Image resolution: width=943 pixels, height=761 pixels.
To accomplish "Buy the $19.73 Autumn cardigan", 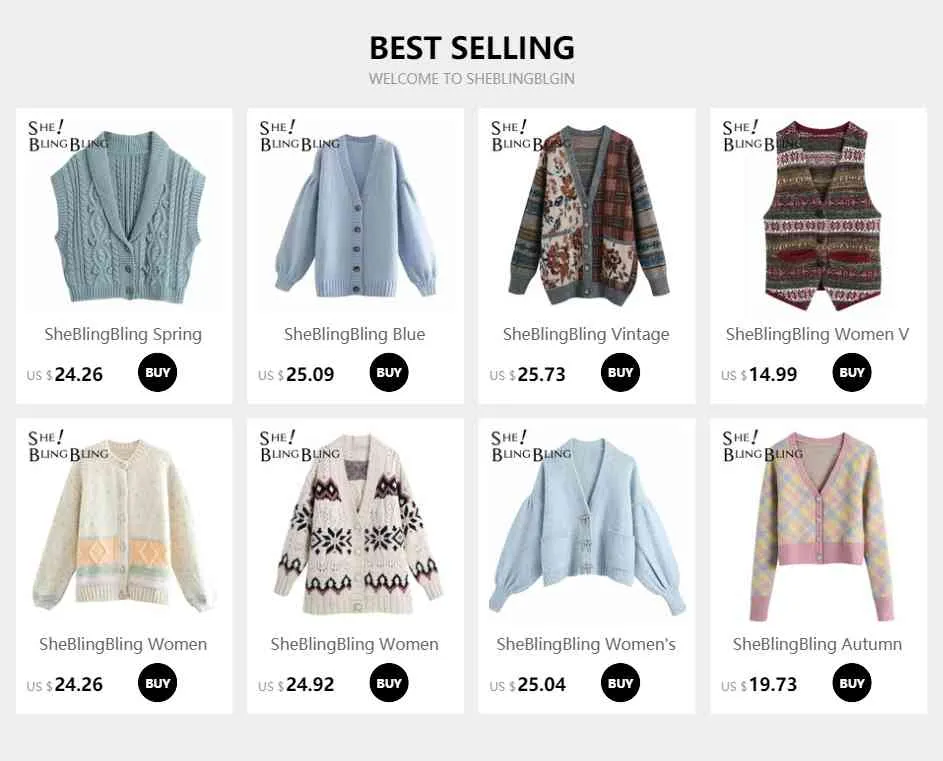I will 852,684.
